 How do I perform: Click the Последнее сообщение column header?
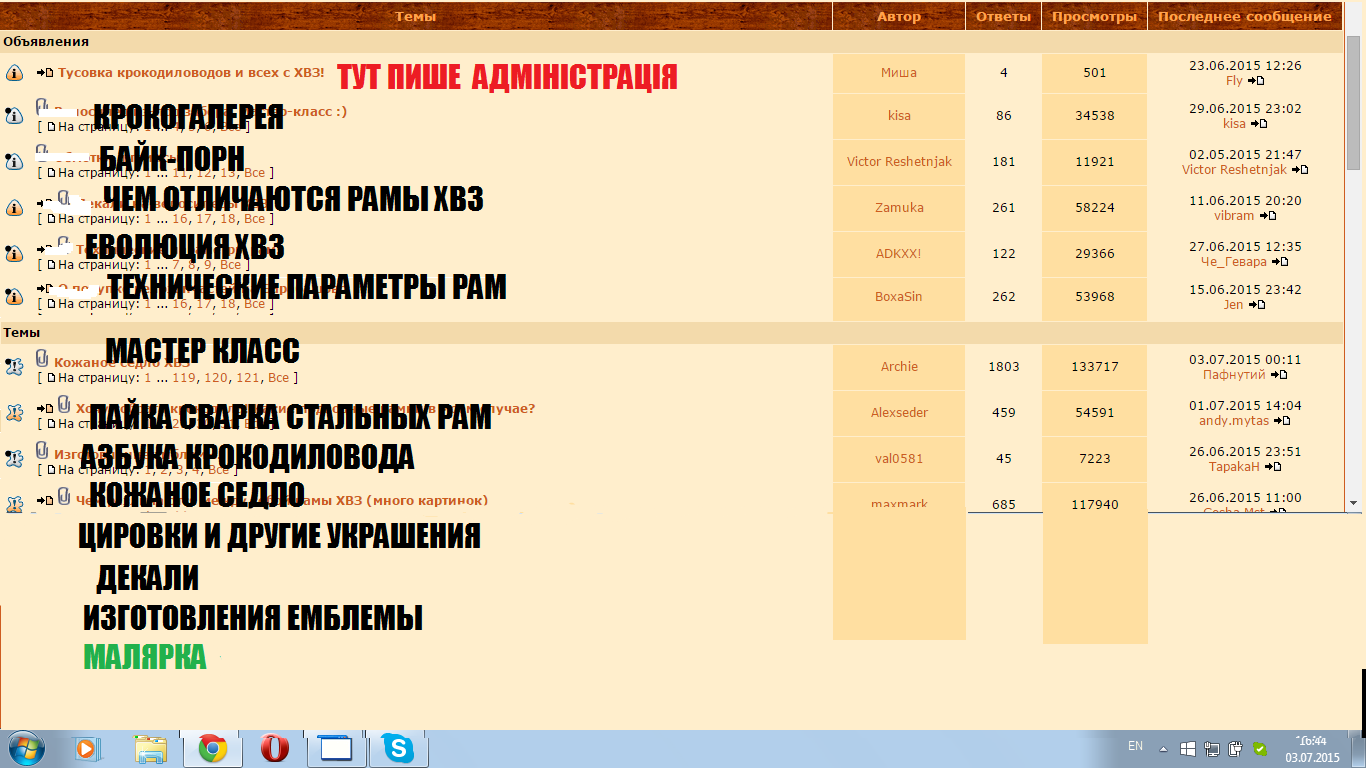click(x=1245, y=16)
